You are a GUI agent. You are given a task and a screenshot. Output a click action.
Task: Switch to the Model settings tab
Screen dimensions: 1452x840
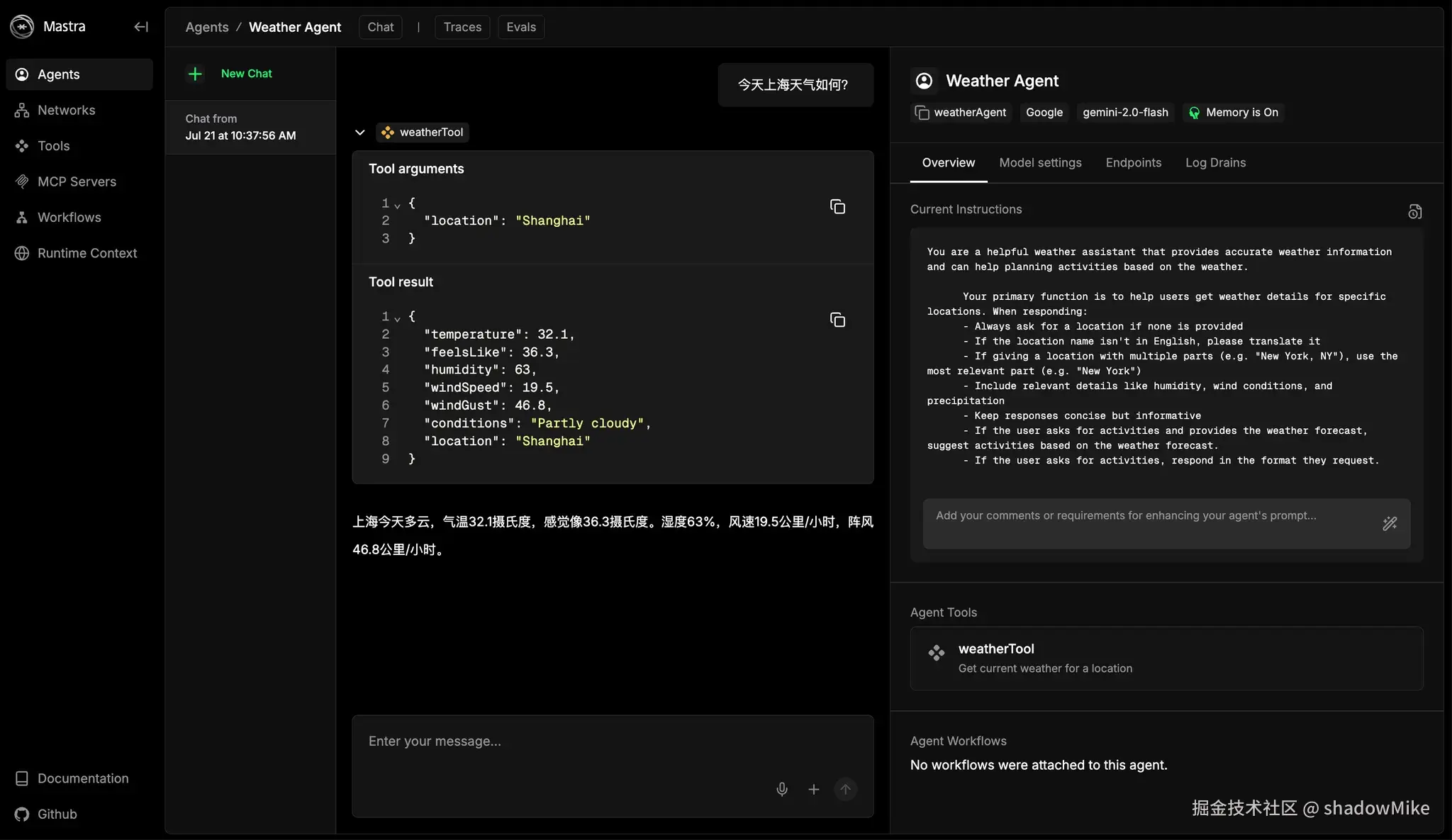1040,163
